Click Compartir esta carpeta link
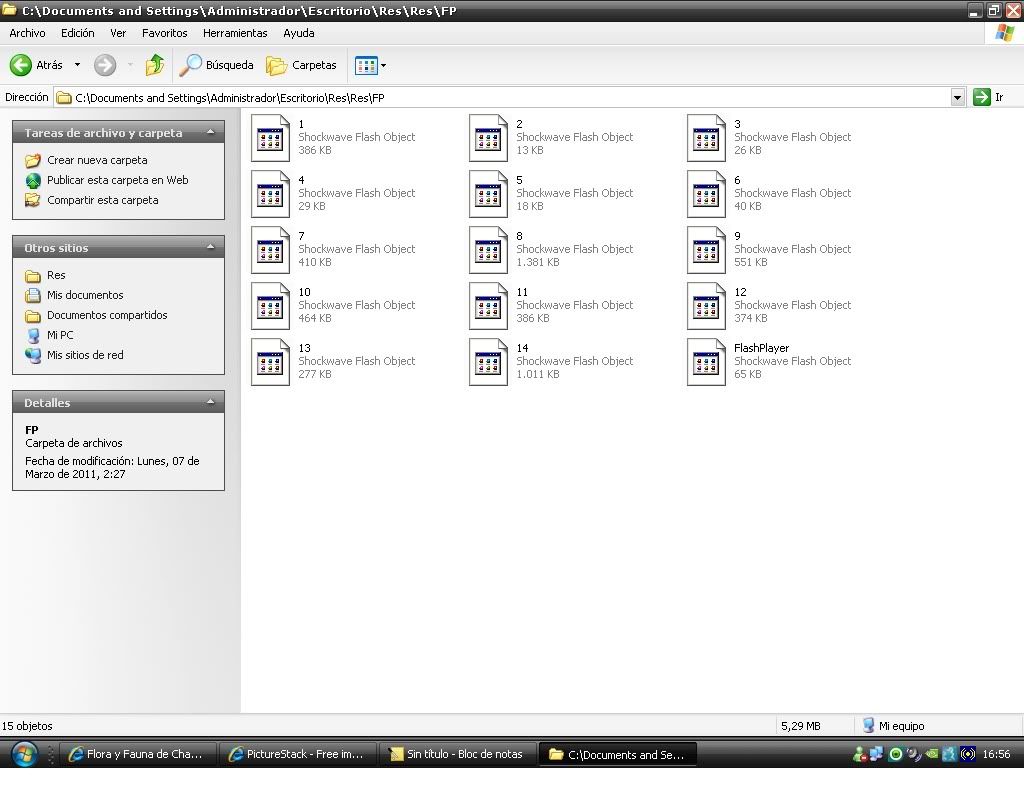The image size is (1024, 795). click(x=103, y=200)
